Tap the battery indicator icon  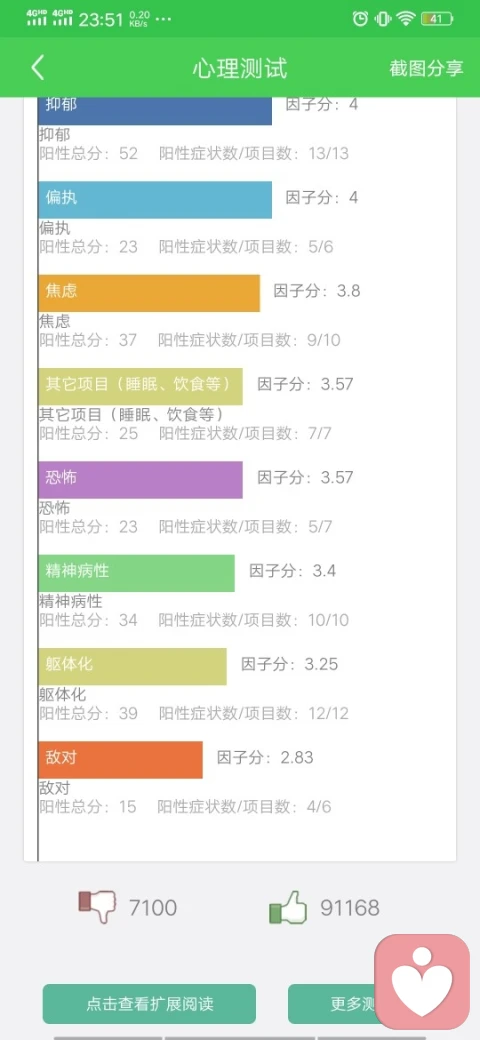click(x=437, y=19)
